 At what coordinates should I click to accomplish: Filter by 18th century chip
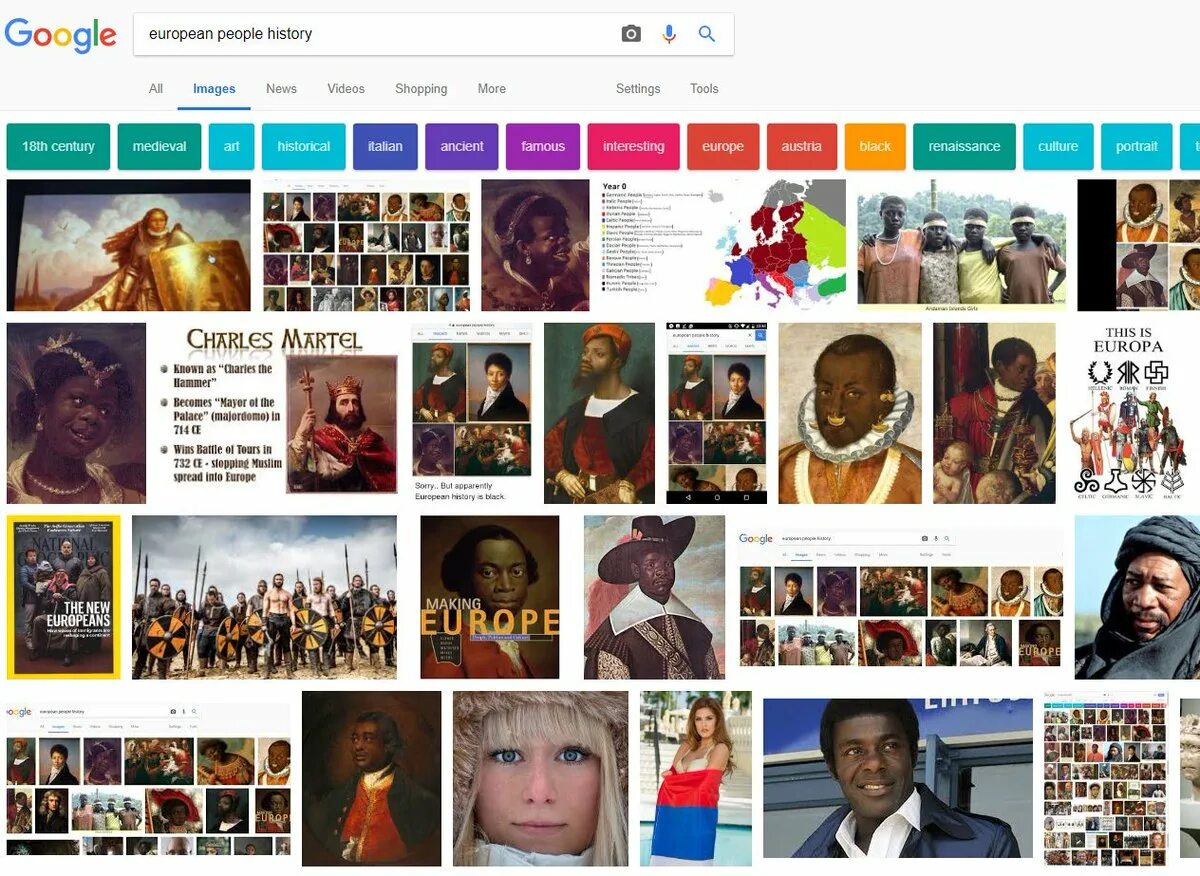coord(58,146)
